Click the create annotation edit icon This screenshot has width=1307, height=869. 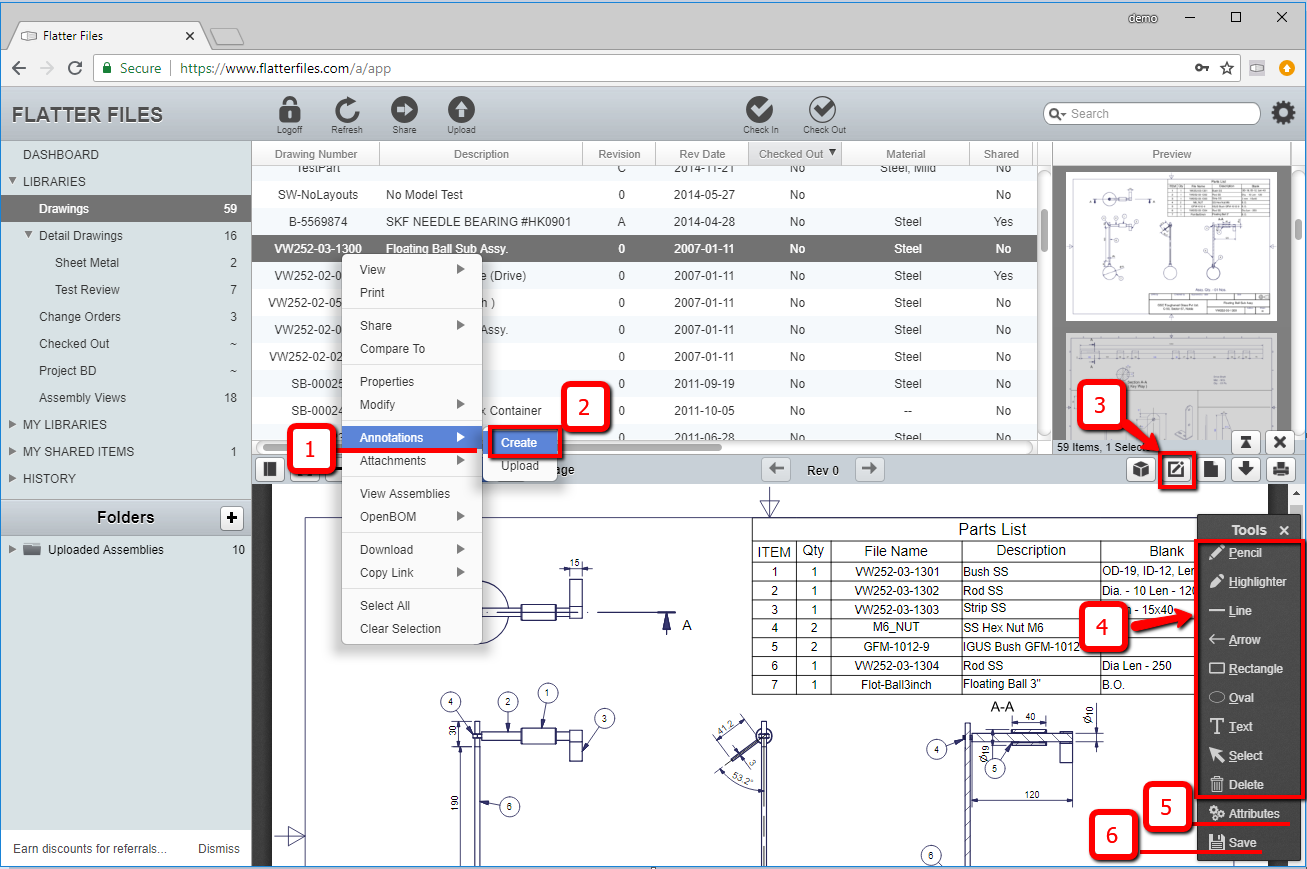[1176, 469]
